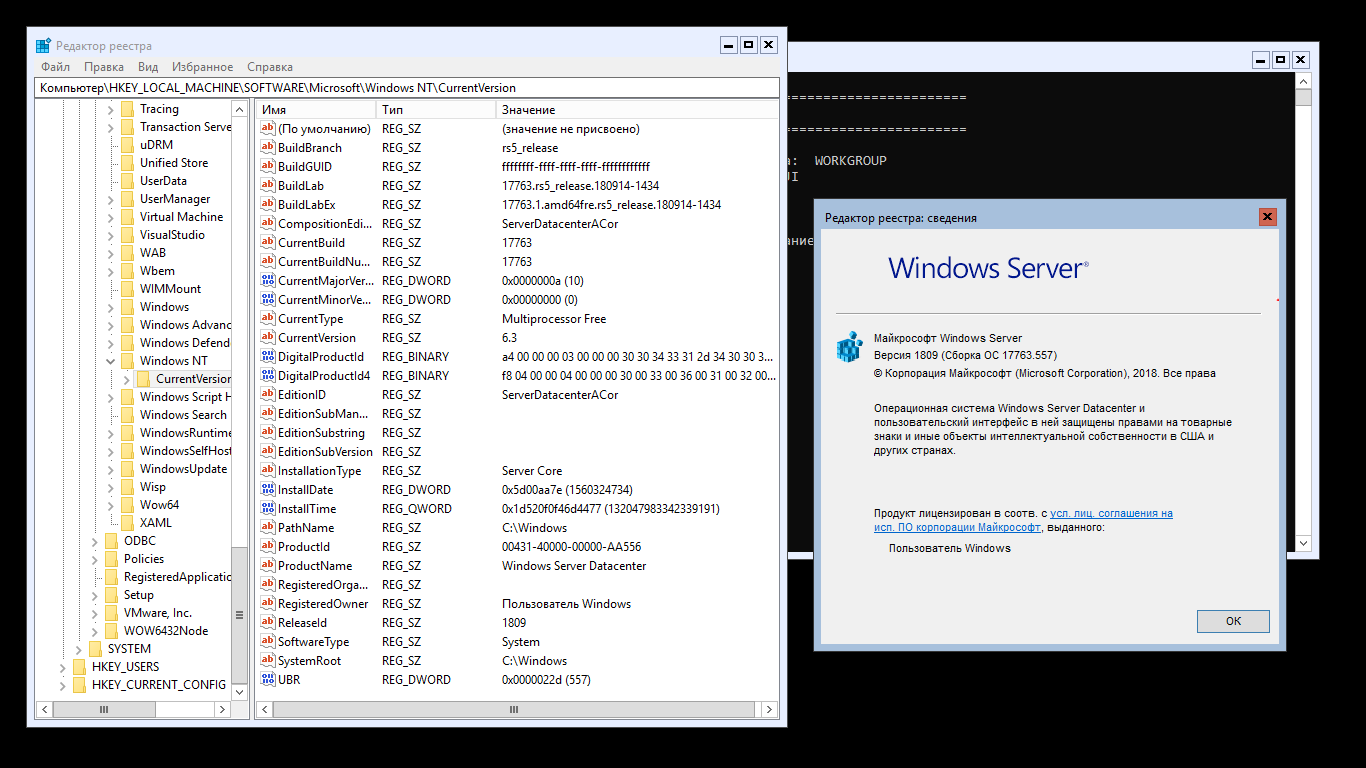This screenshot has width=1366, height=768.
Task: Open the Вид menu
Action: pyautogui.click(x=148, y=67)
